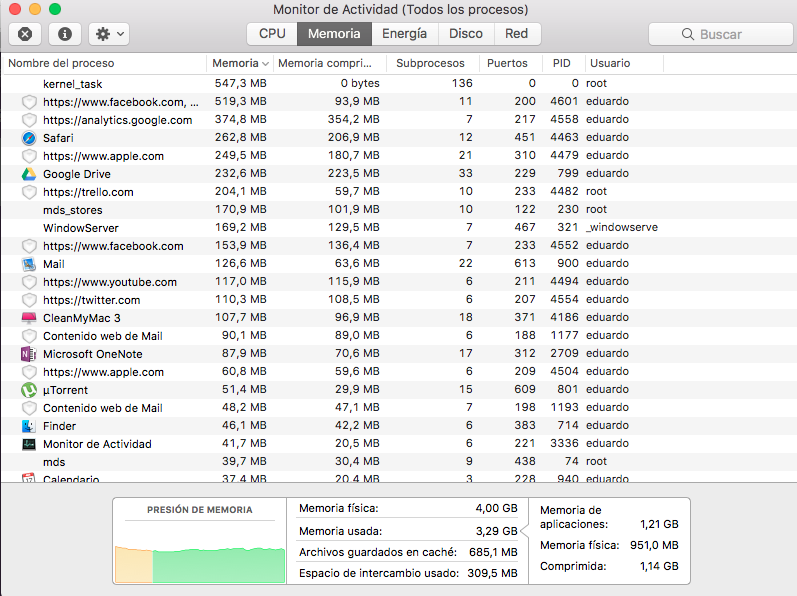Click the CleanMyMac 3 icon

click(x=29, y=318)
